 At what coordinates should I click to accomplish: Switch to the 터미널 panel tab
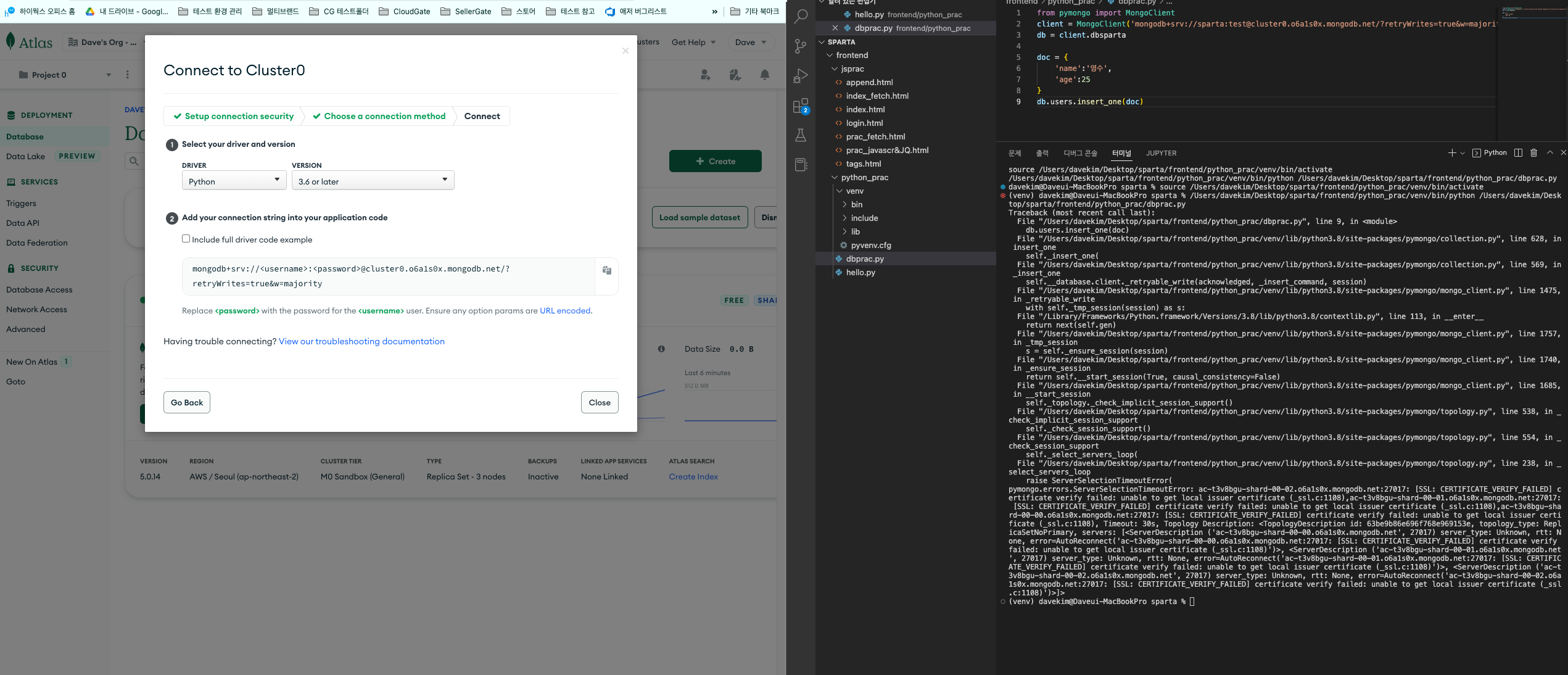coord(1121,153)
